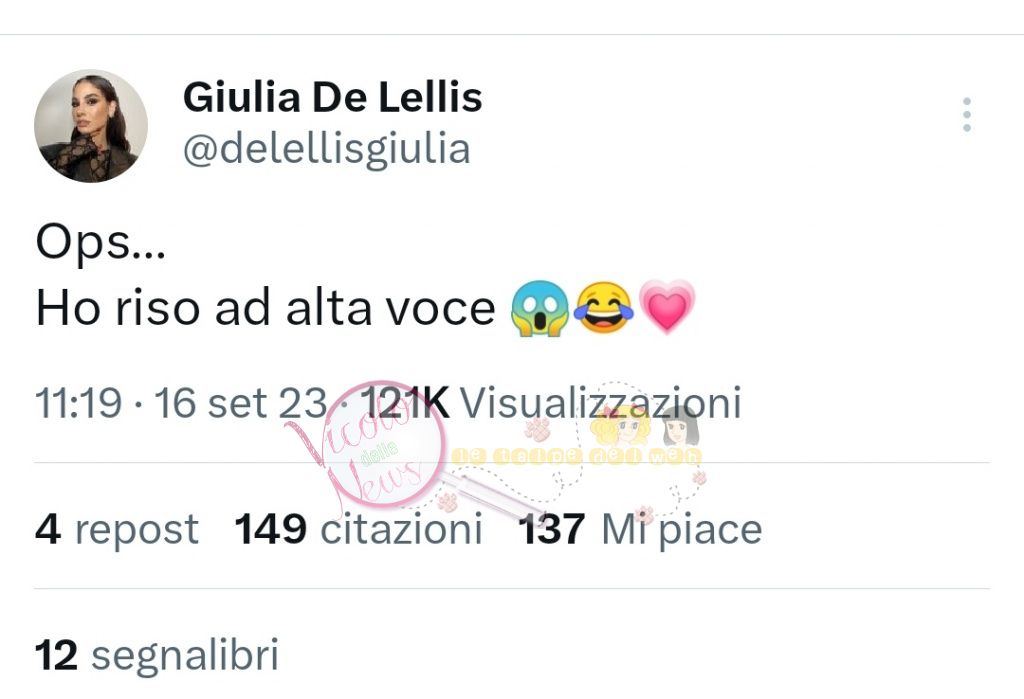Click the Ops... tweet line
1024x699 pixels.
click(101, 243)
